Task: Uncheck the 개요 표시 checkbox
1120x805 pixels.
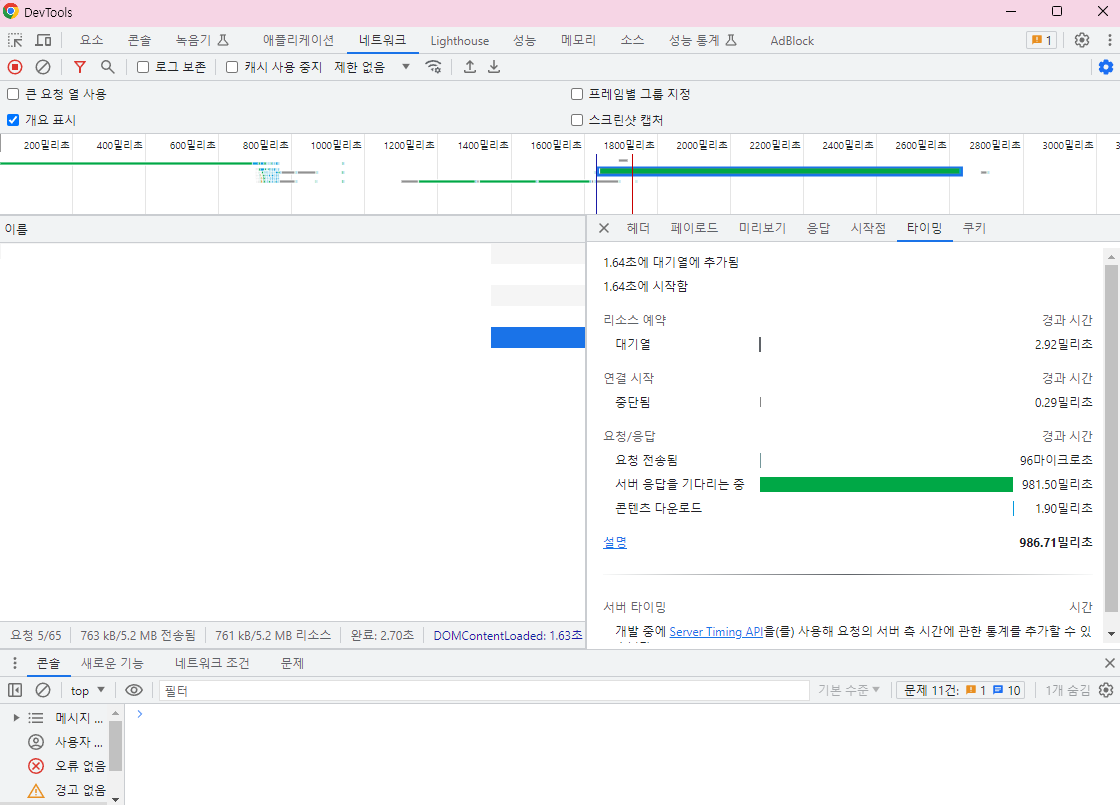Action: coord(13,119)
